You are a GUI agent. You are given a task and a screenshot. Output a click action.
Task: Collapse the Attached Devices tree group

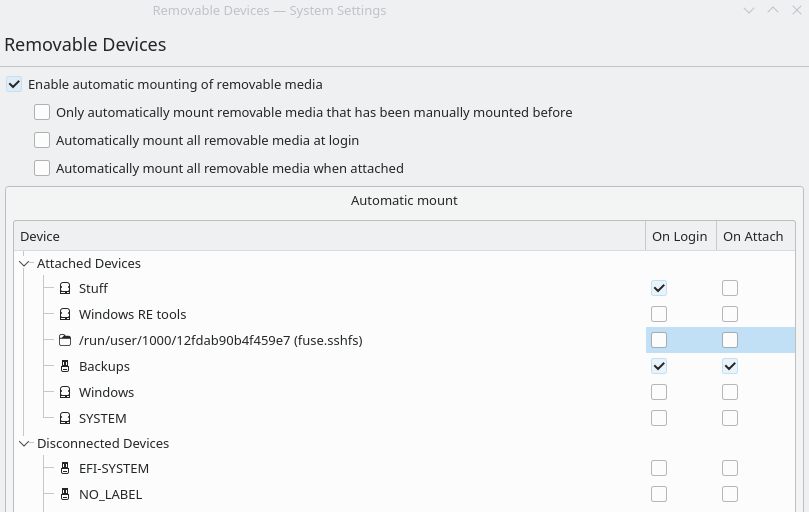point(25,264)
